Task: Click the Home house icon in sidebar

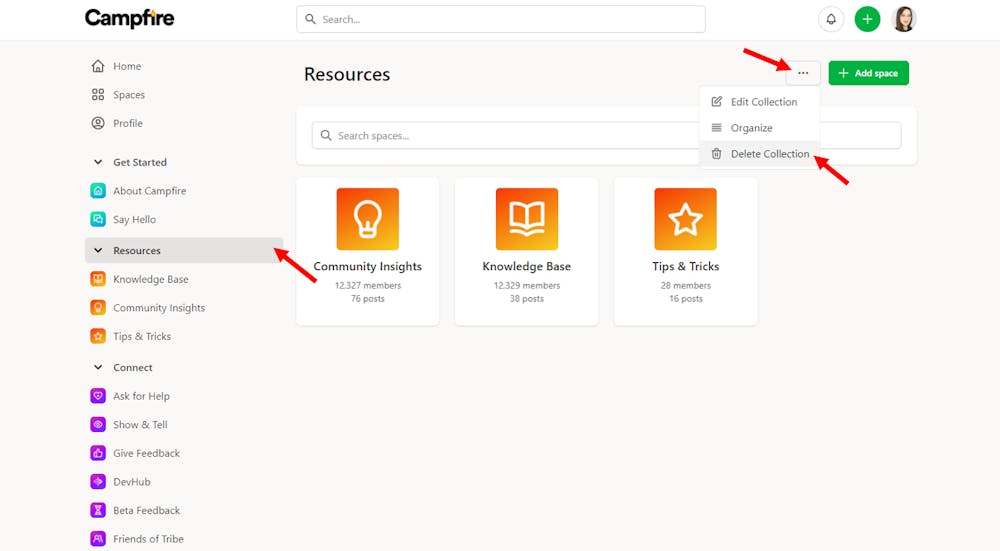Action: pyautogui.click(x=98, y=66)
